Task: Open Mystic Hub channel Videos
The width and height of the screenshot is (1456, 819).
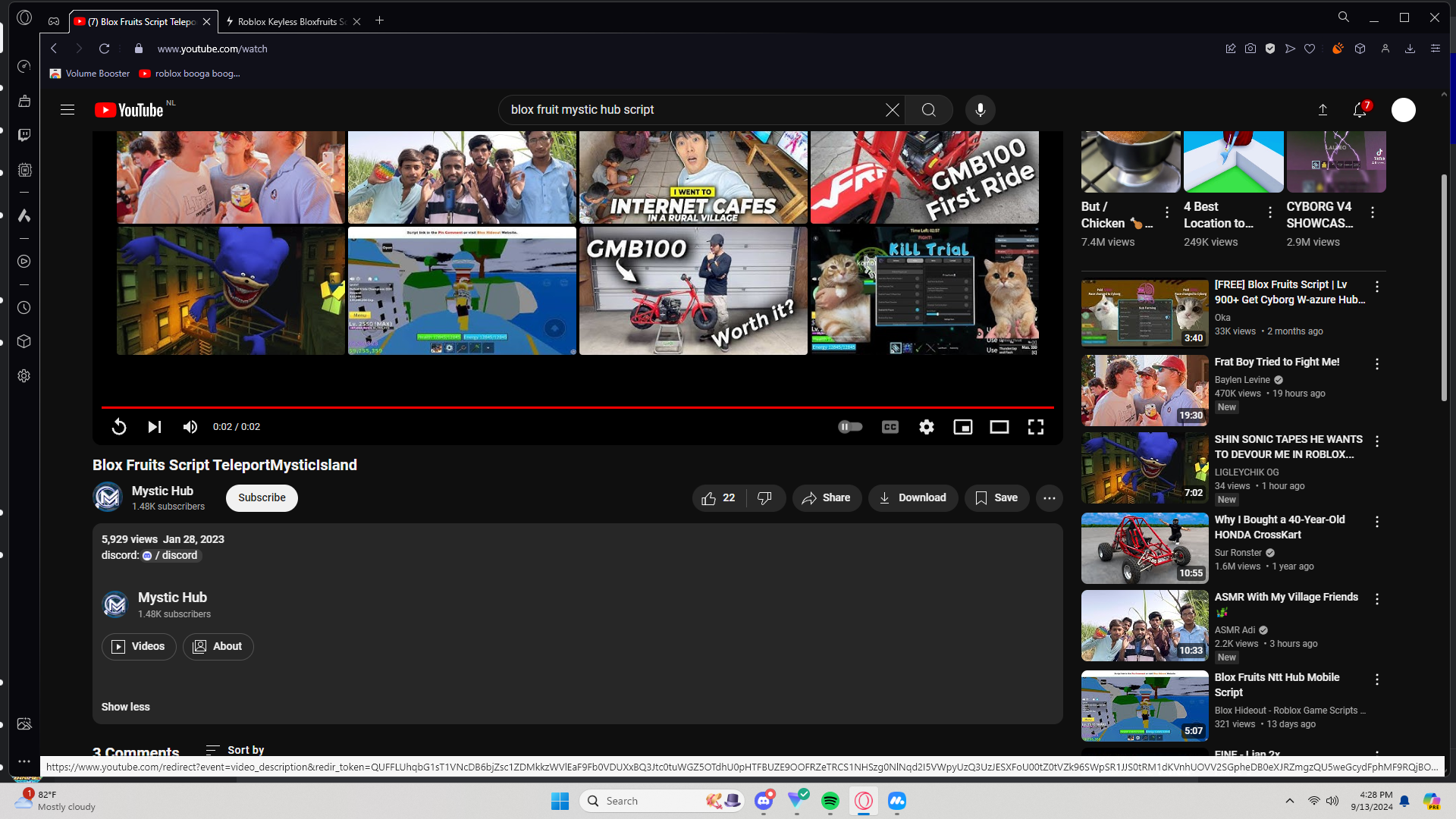Action: coord(139,647)
